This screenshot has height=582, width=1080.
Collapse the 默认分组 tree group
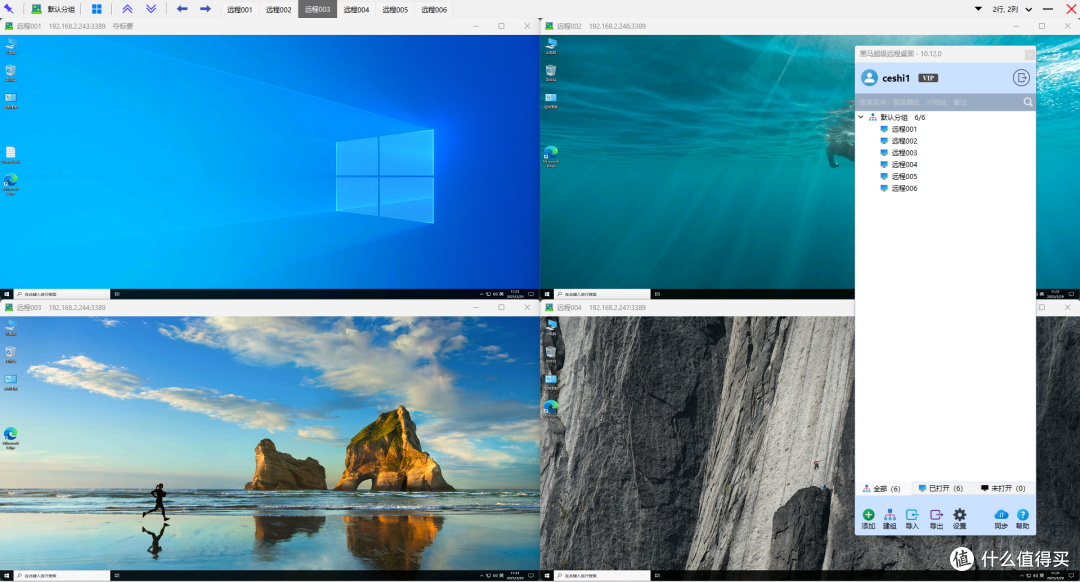pos(861,117)
